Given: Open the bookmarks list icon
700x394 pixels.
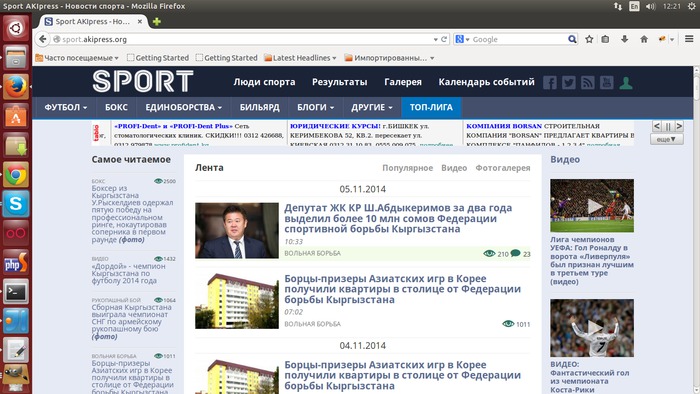Looking at the screenshot, I should click(x=605, y=39).
